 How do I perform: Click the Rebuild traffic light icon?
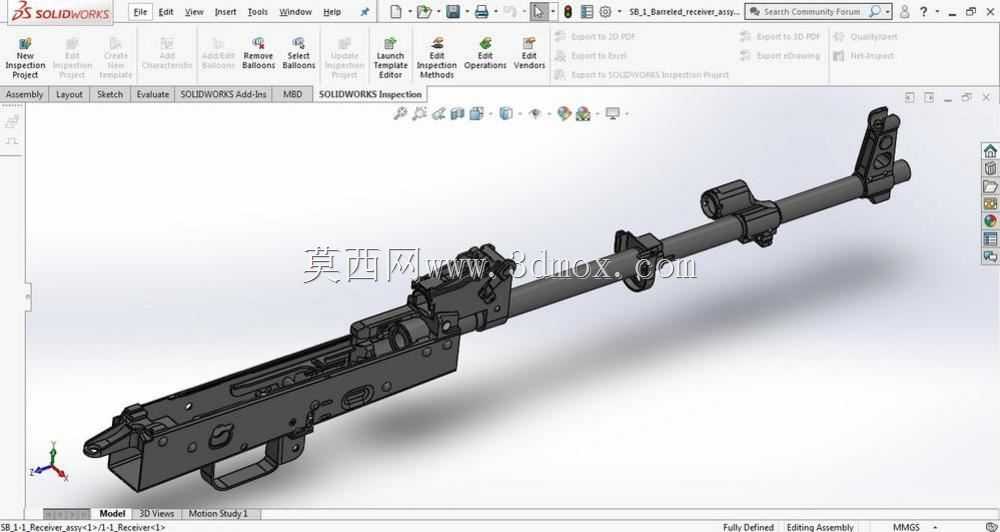tap(568, 11)
